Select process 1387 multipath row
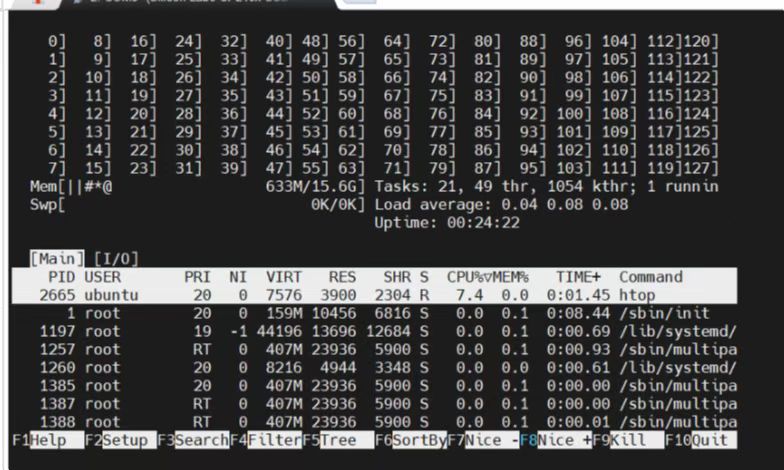 (x=374, y=404)
